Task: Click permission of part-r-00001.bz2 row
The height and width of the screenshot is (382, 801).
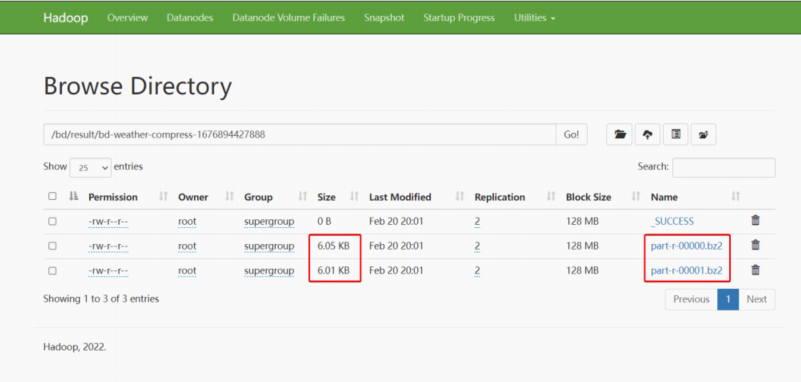Action: [x=108, y=271]
